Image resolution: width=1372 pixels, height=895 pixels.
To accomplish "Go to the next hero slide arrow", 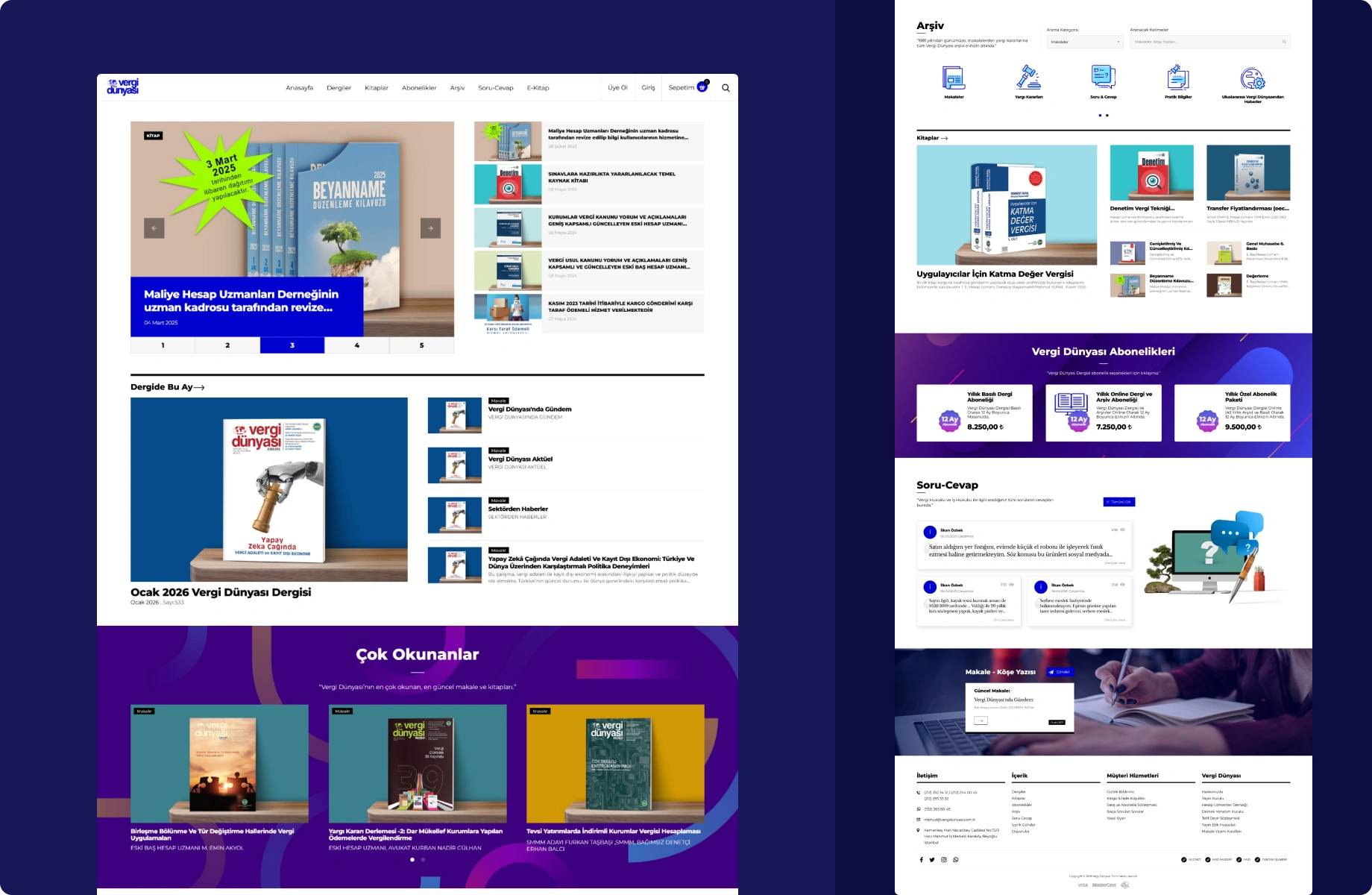I will (x=430, y=228).
